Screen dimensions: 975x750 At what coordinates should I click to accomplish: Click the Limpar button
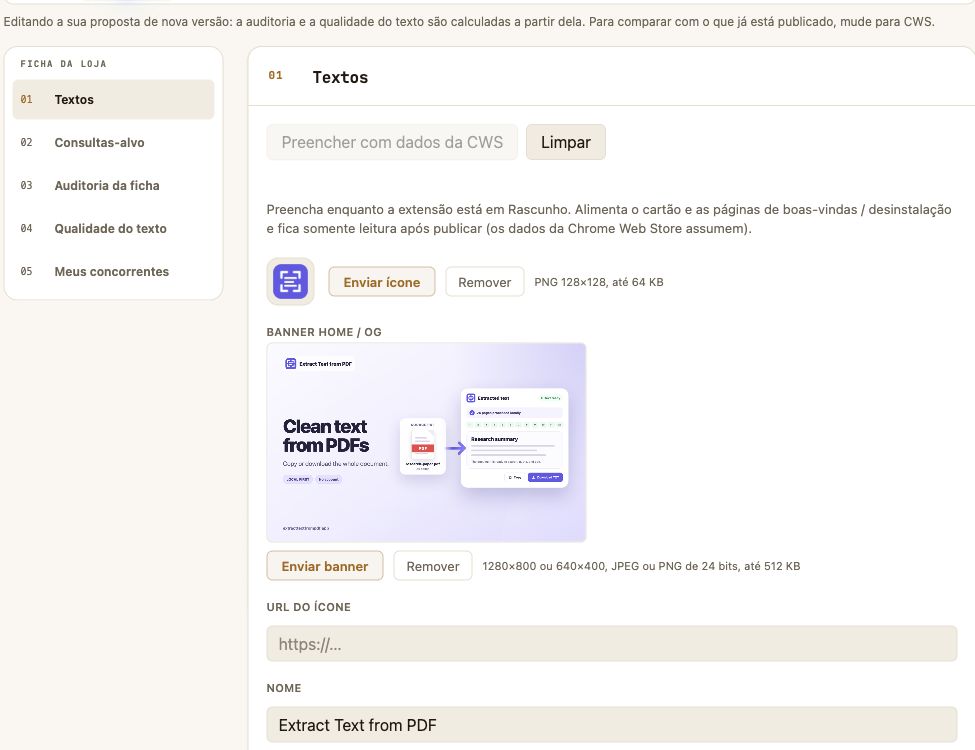pos(565,142)
